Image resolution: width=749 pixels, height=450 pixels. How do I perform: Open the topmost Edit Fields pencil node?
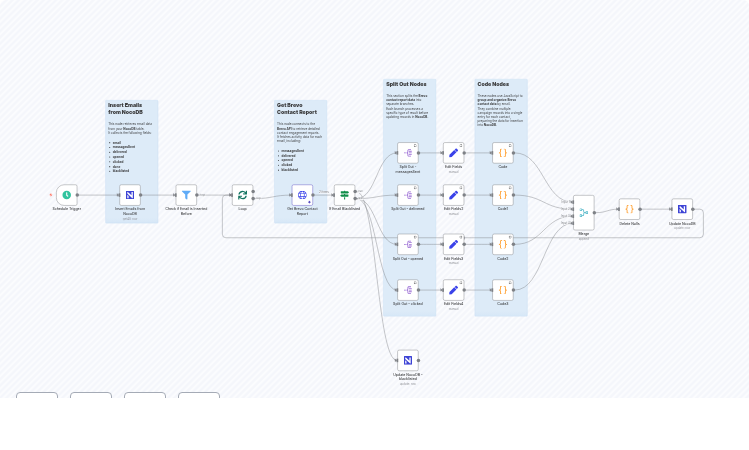(x=454, y=153)
